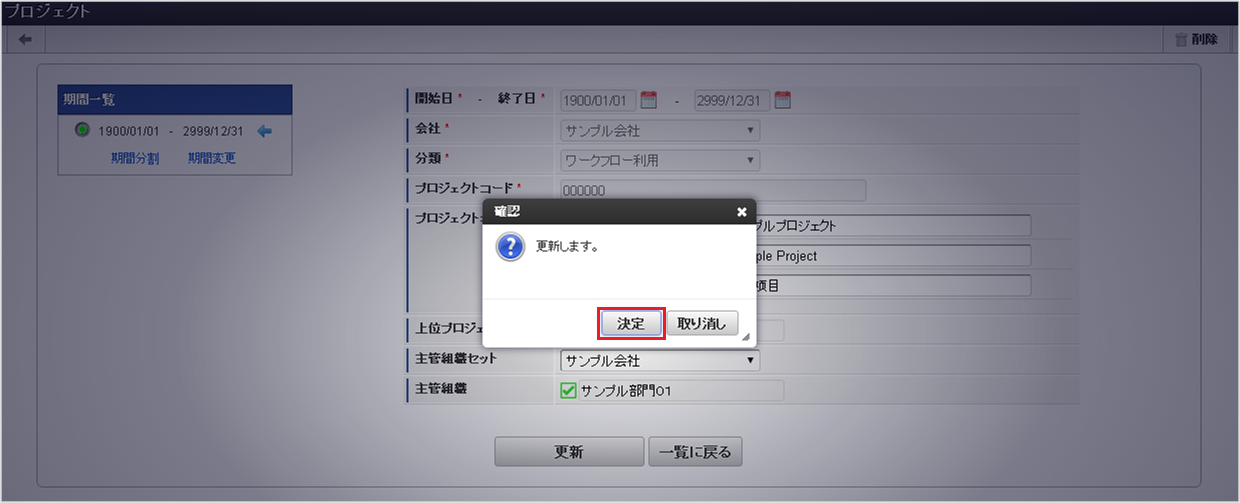Click the project name field ending プロジェクト
The height and width of the screenshot is (503, 1240).
point(893,226)
